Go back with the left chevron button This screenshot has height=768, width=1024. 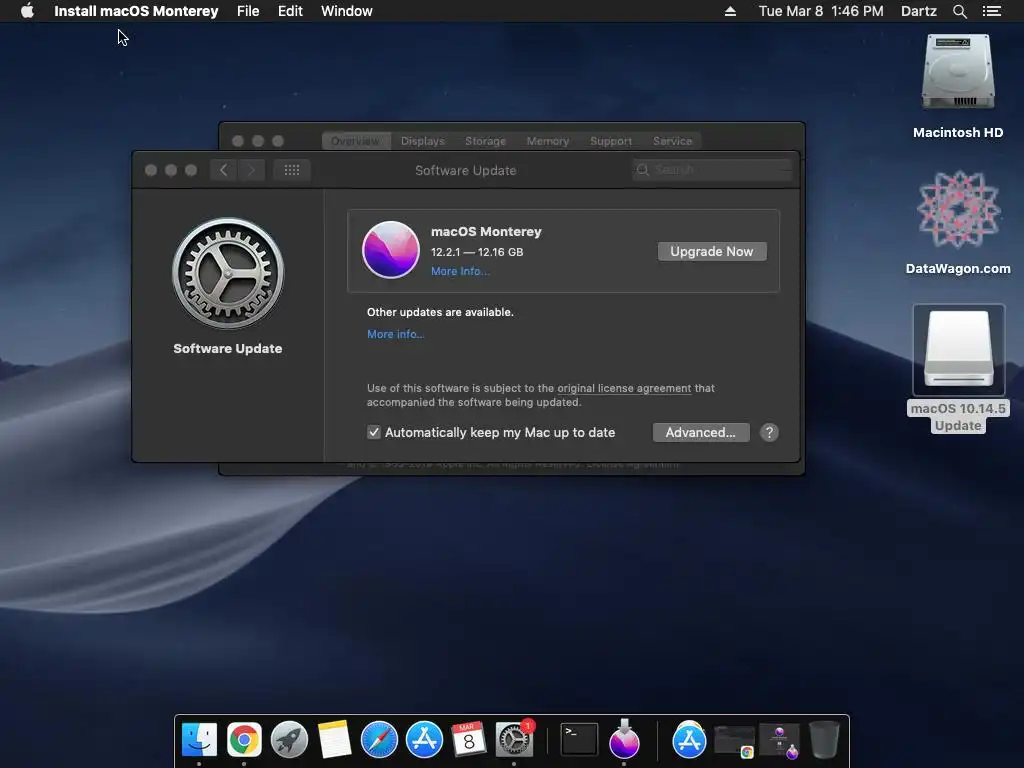pos(223,170)
